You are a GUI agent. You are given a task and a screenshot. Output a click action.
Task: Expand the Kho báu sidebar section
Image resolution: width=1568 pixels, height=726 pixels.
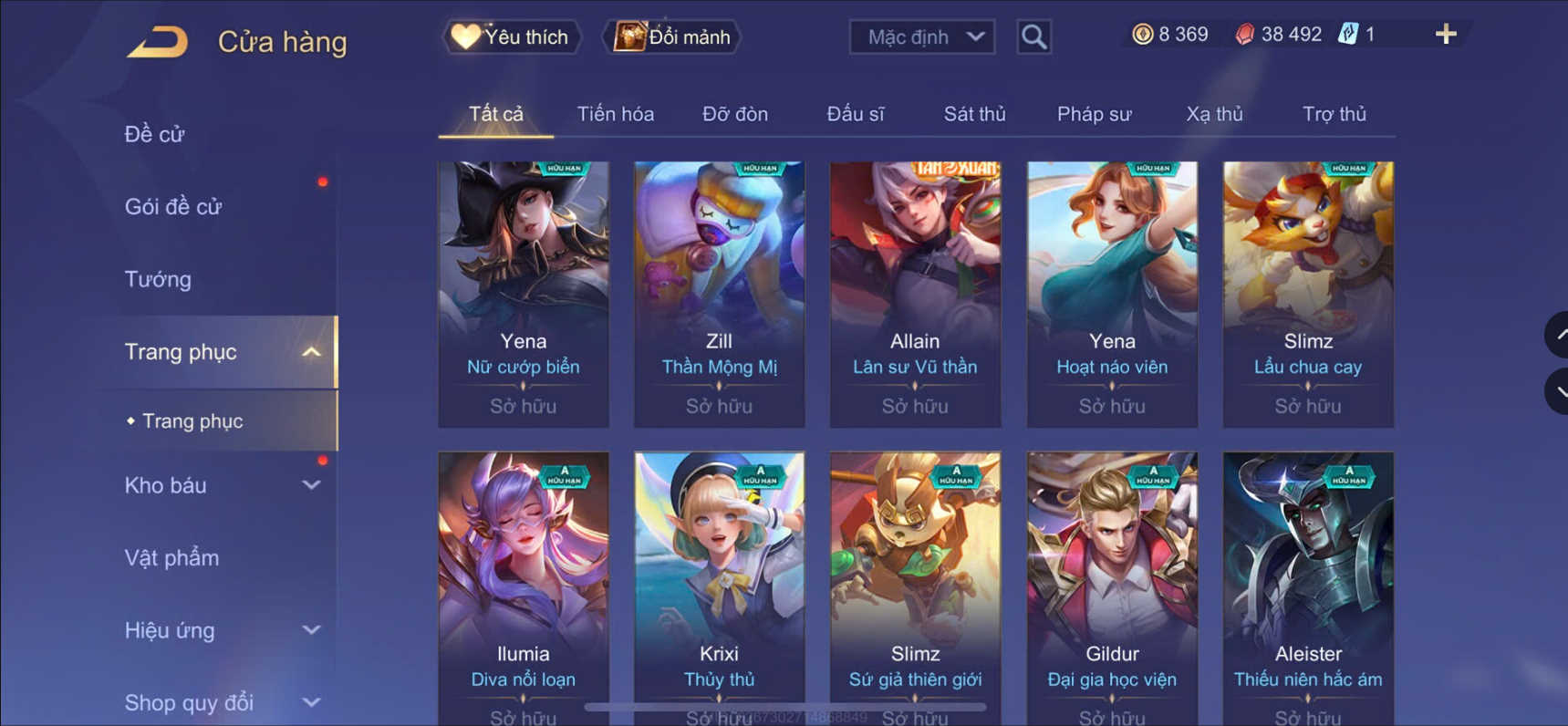[311, 485]
